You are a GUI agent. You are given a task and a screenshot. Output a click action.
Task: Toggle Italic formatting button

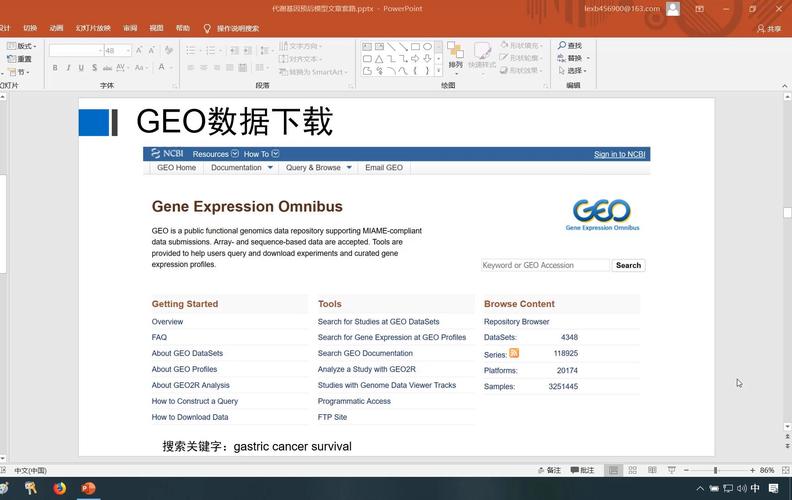pyautogui.click(x=68, y=68)
